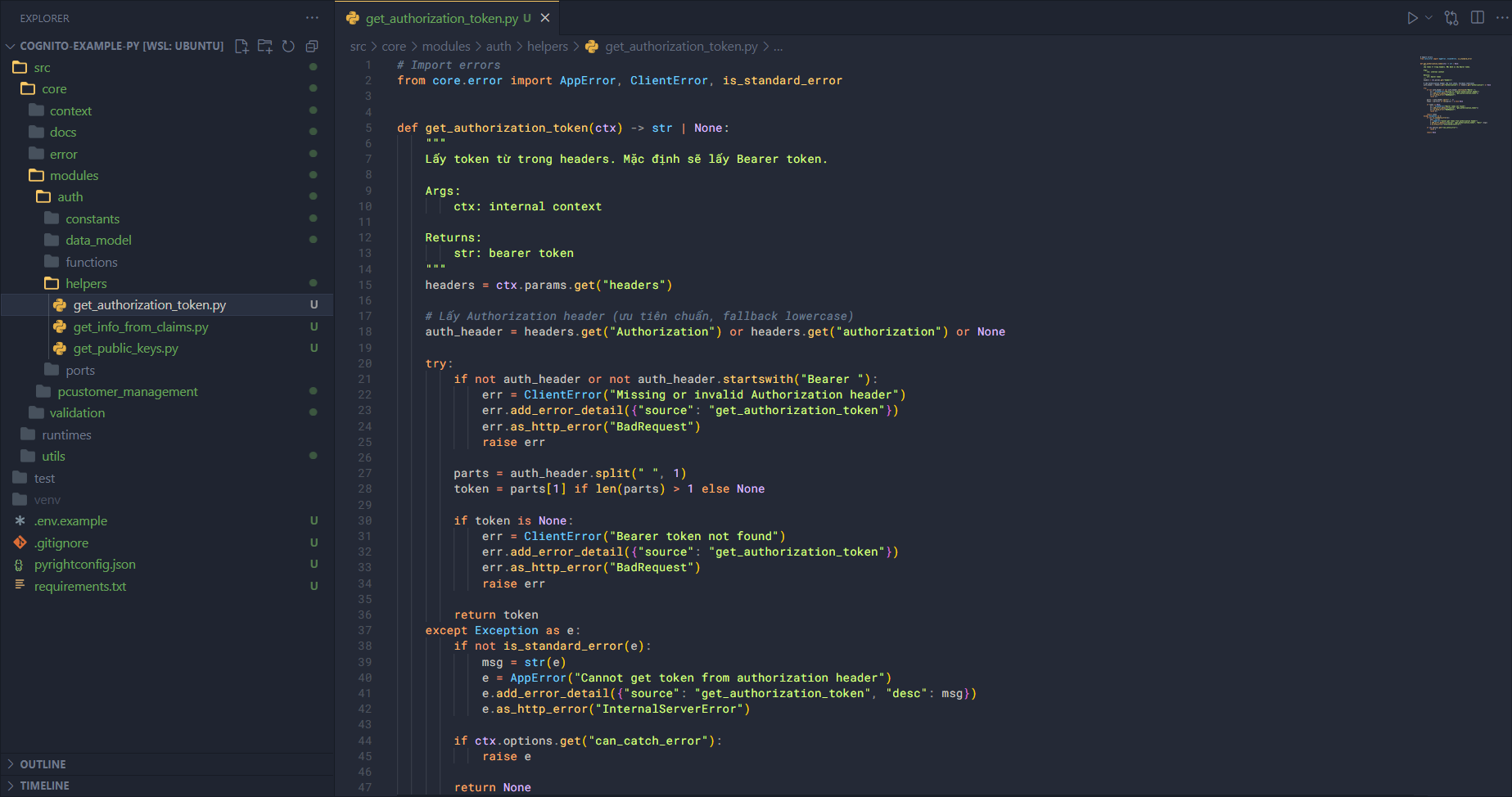1512x797 pixels.
Task: Collapse all folders in Explorer
Action: click(312, 47)
